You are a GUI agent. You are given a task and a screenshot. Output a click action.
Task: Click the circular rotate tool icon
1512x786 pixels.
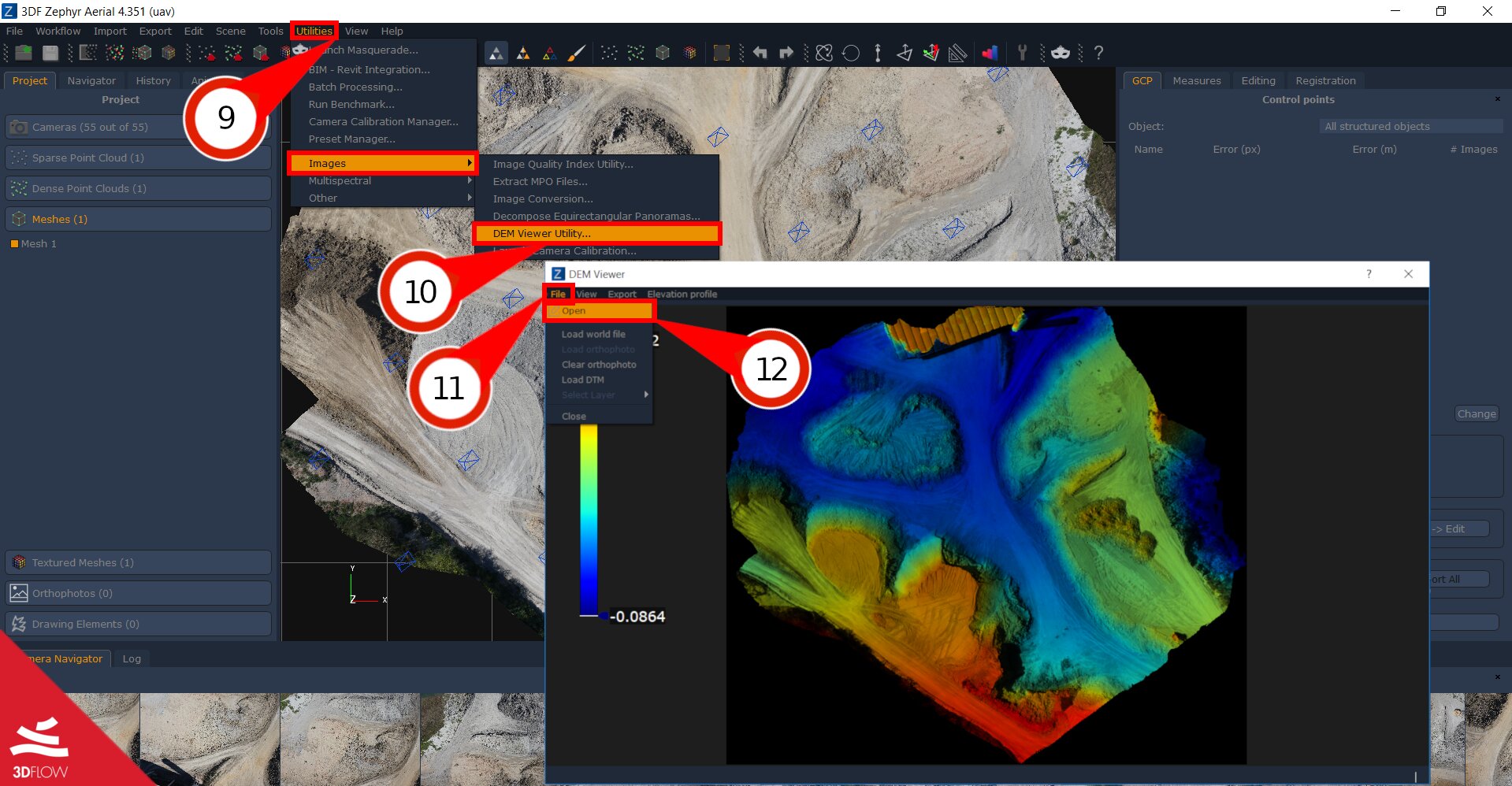(851, 53)
